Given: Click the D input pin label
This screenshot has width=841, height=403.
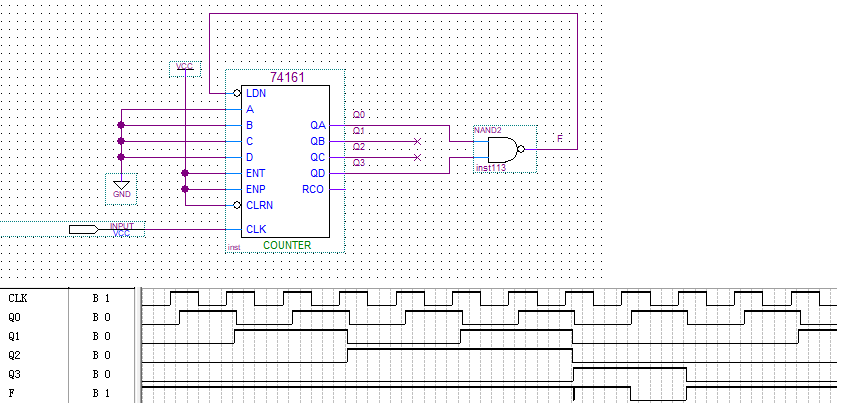Looking at the screenshot, I should click(249, 157).
